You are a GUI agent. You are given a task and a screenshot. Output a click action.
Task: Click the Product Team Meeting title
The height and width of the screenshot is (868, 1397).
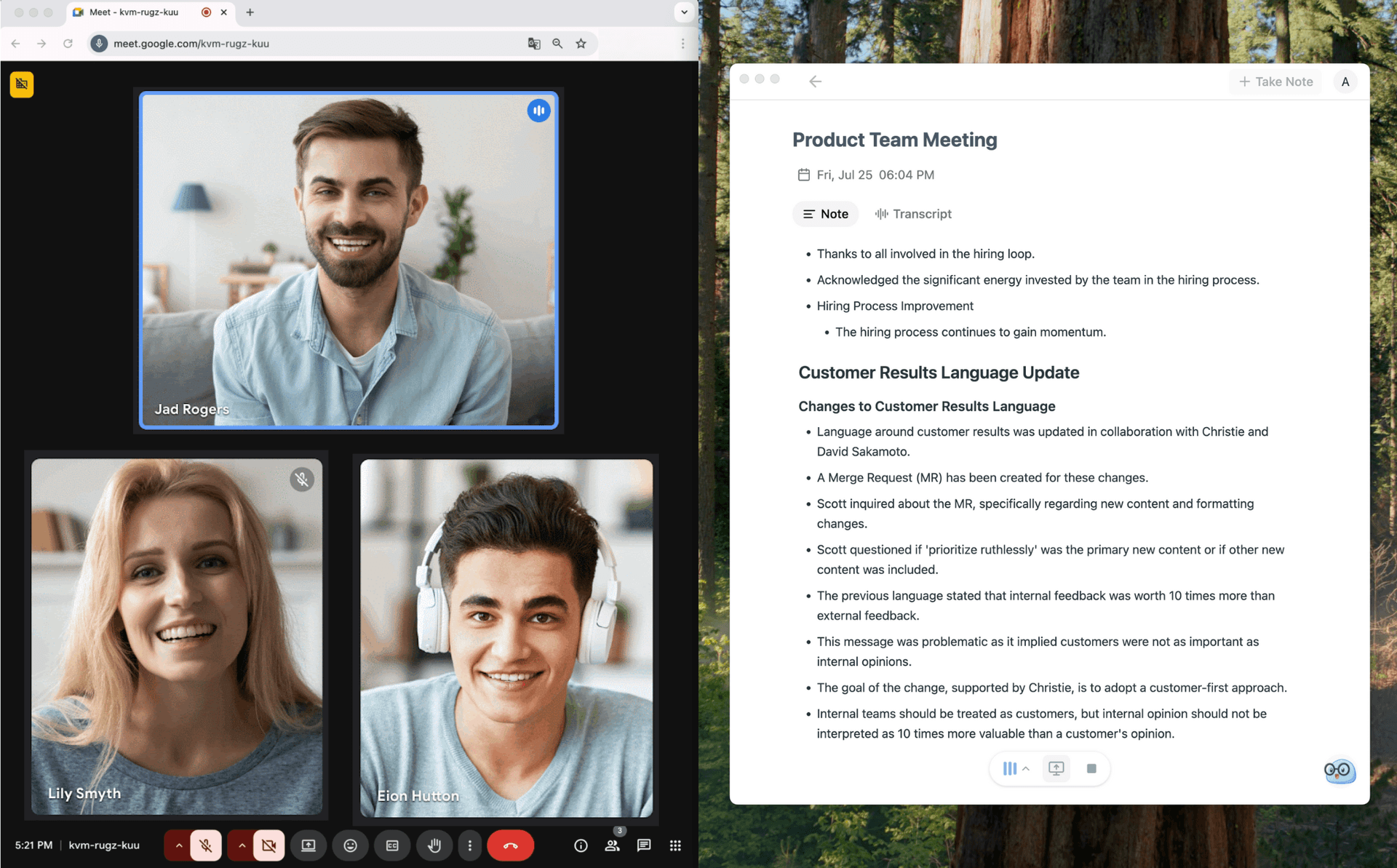click(x=894, y=140)
